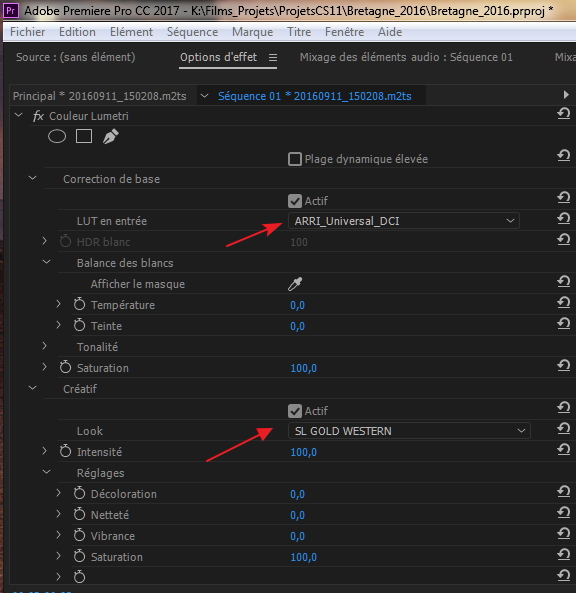Reset the Vibrance parameter
Image resolution: width=576 pixels, height=593 pixels.
564,534
